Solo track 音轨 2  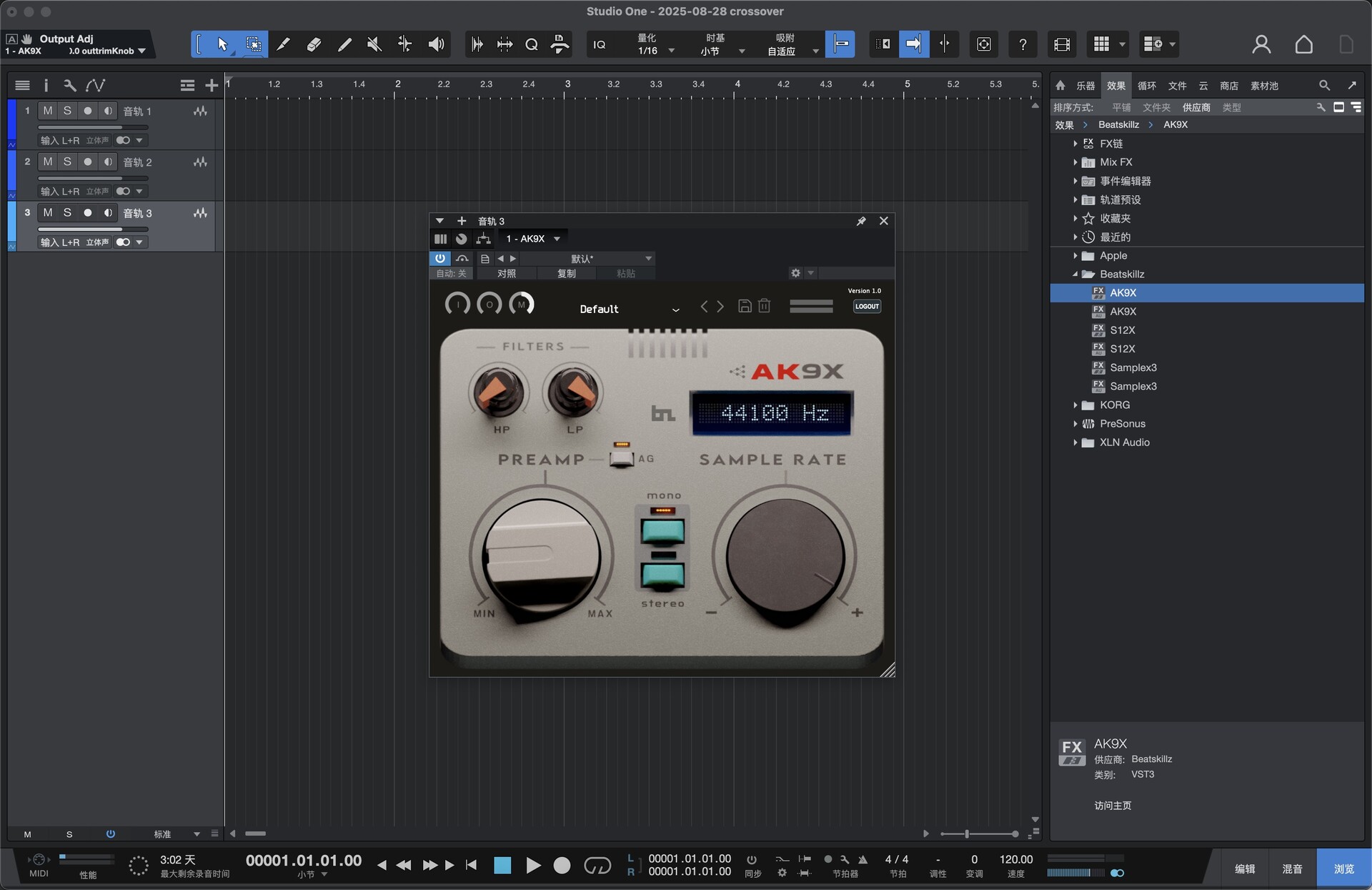pyautogui.click(x=67, y=162)
